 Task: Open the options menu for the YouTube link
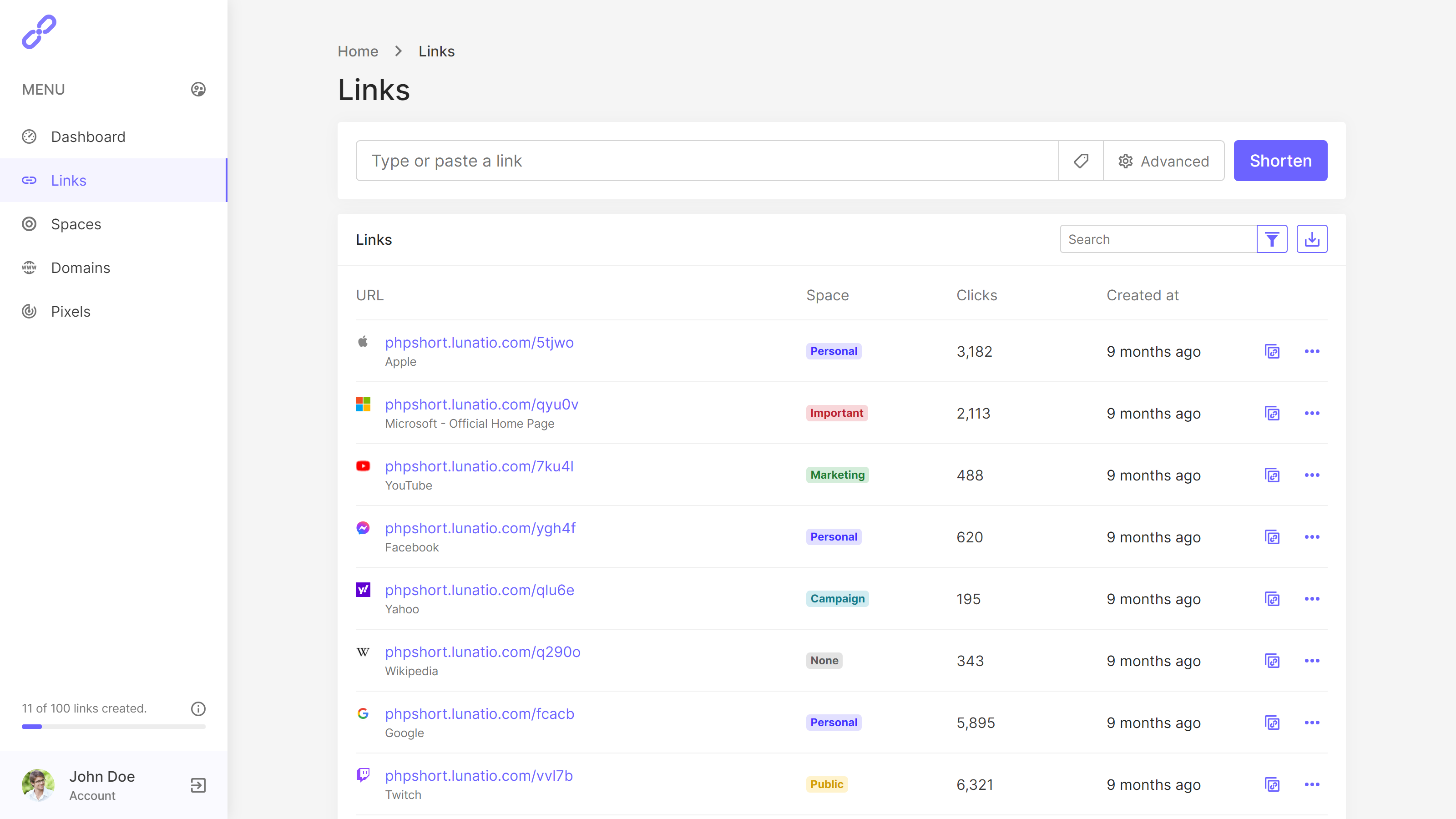point(1312,475)
